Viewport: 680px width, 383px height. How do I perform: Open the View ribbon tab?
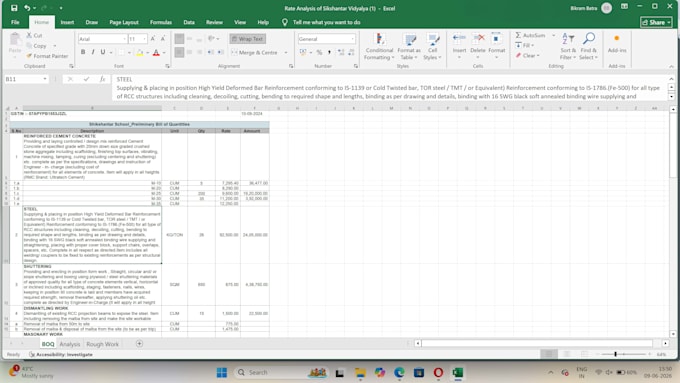point(240,22)
